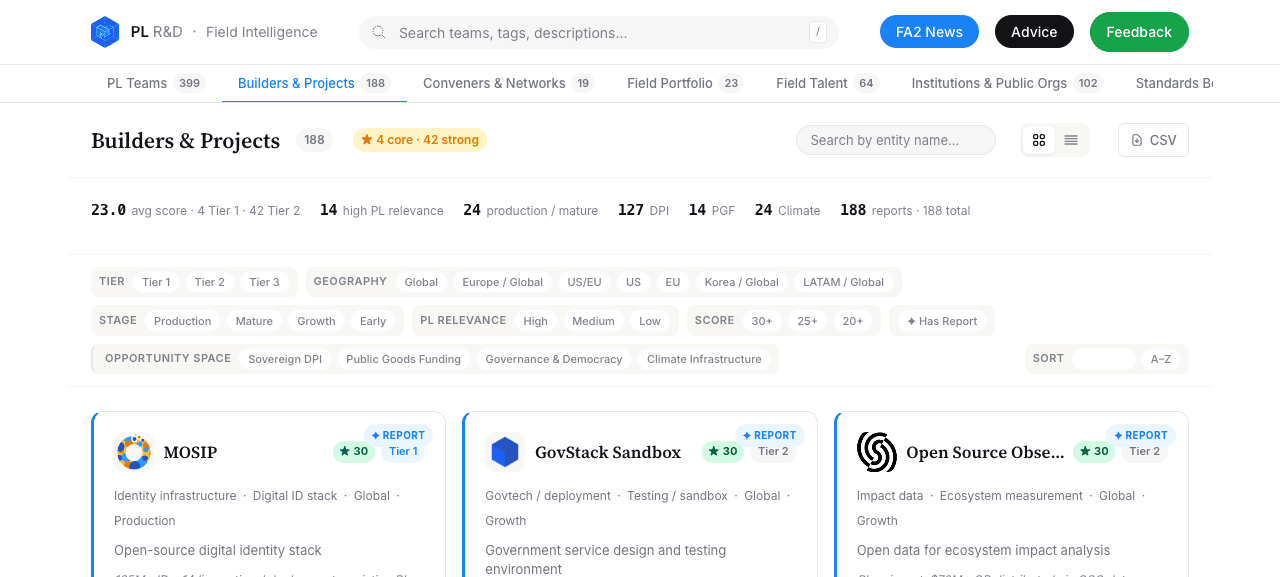The height and width of the screenshot is (577, 1280).
Task: Click '14 high PL relevance' summary stat
Action: (381, 210)
